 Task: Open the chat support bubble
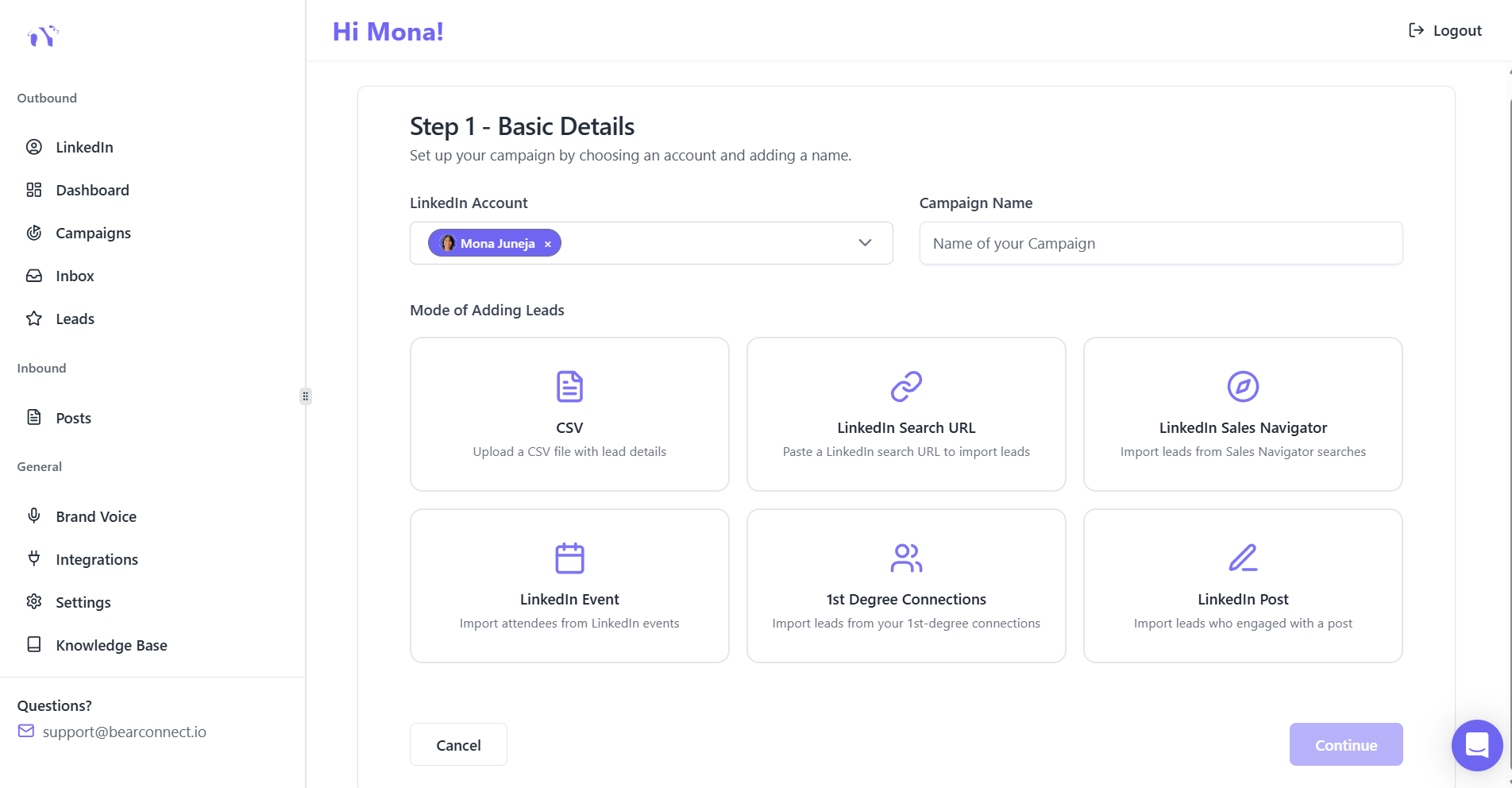click(x=1476, y=745)
